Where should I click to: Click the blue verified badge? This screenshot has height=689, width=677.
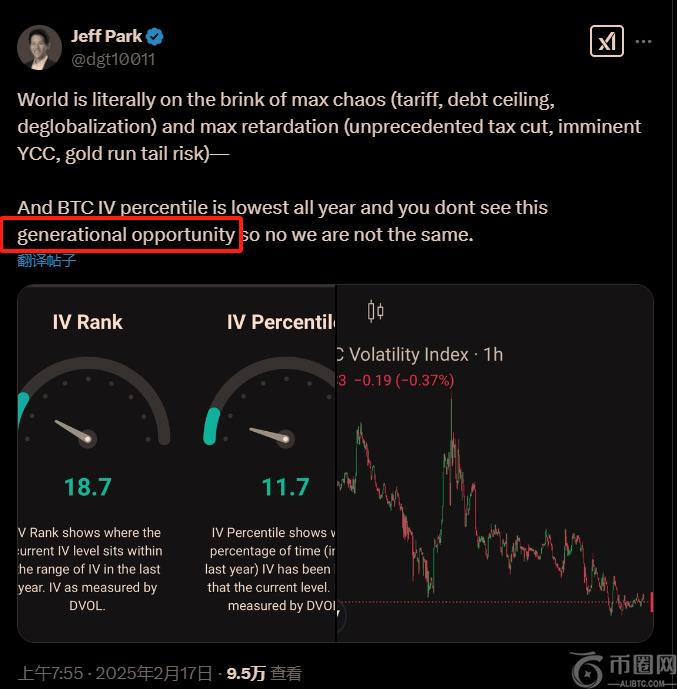[x=155, y=37]
